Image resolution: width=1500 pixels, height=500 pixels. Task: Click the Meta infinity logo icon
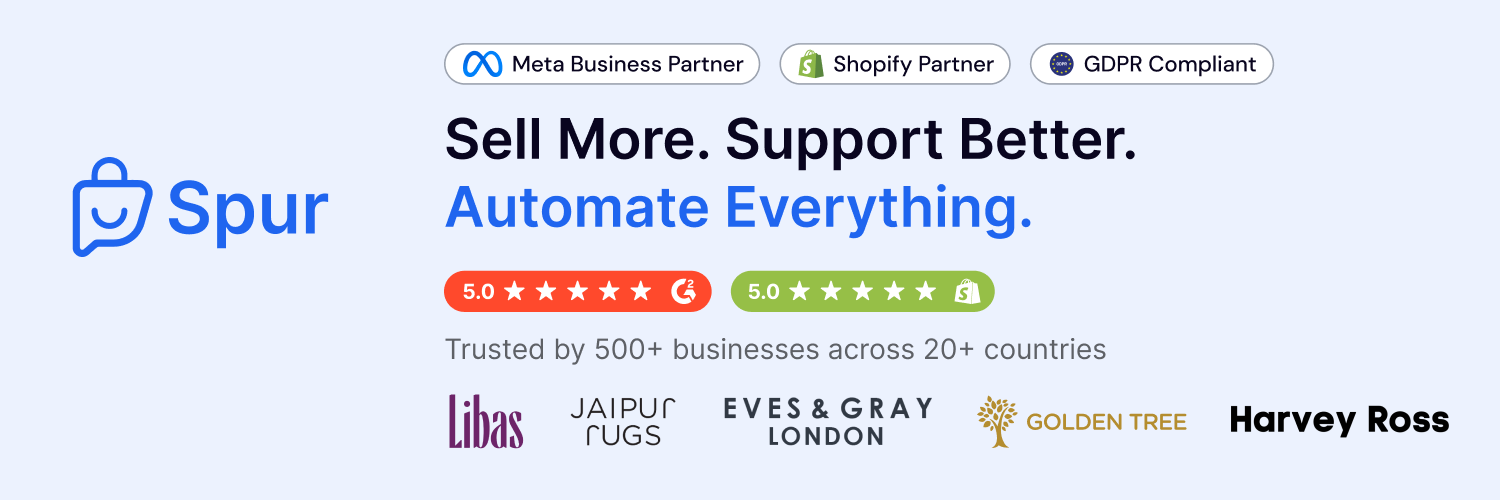(482, 64)
